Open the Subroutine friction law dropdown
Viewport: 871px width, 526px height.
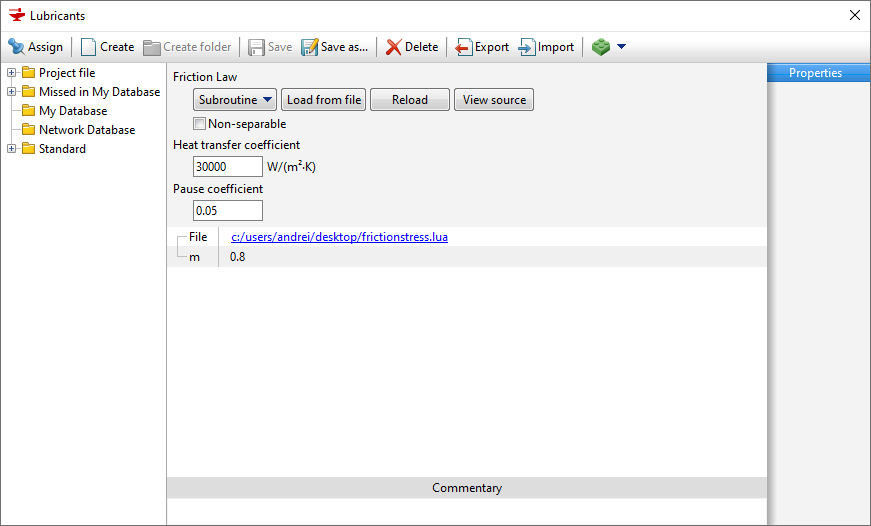pos(235,100)
